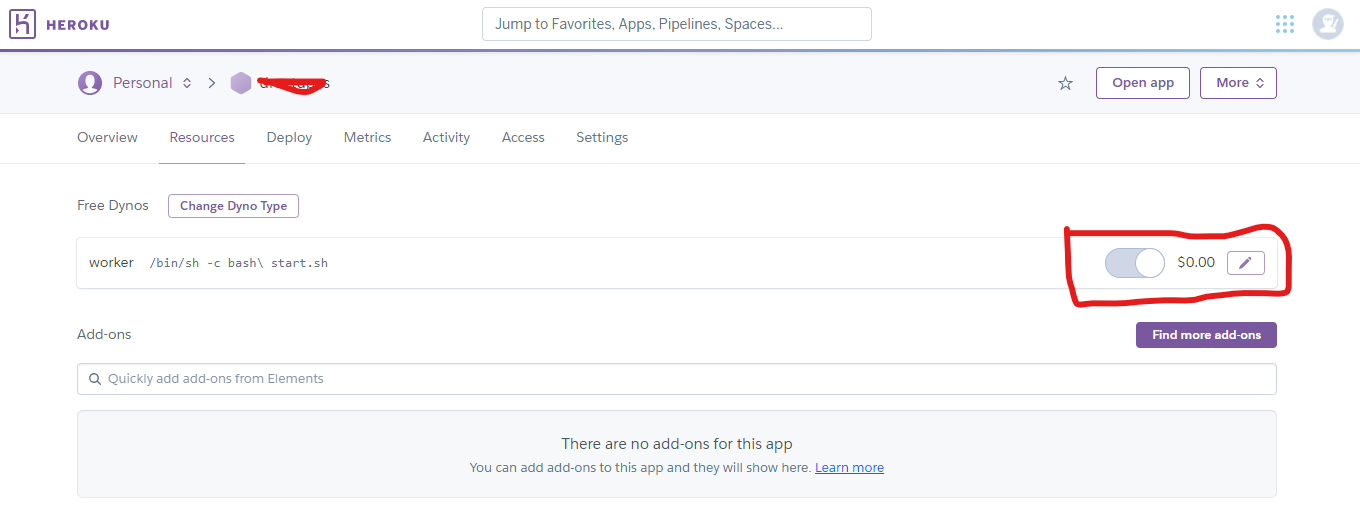
Task: Go to the Settings tab
Action: coord(602,137)
